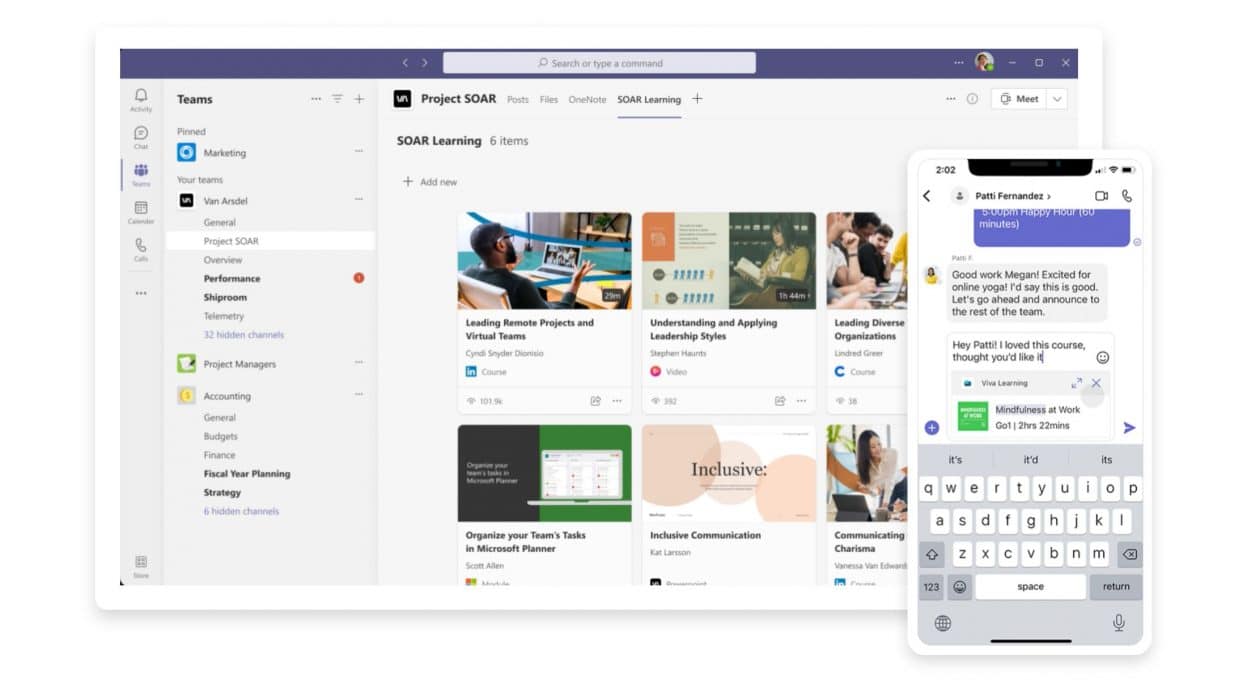
Task: Expand the 32 hidden channels list
Action: 244,335
